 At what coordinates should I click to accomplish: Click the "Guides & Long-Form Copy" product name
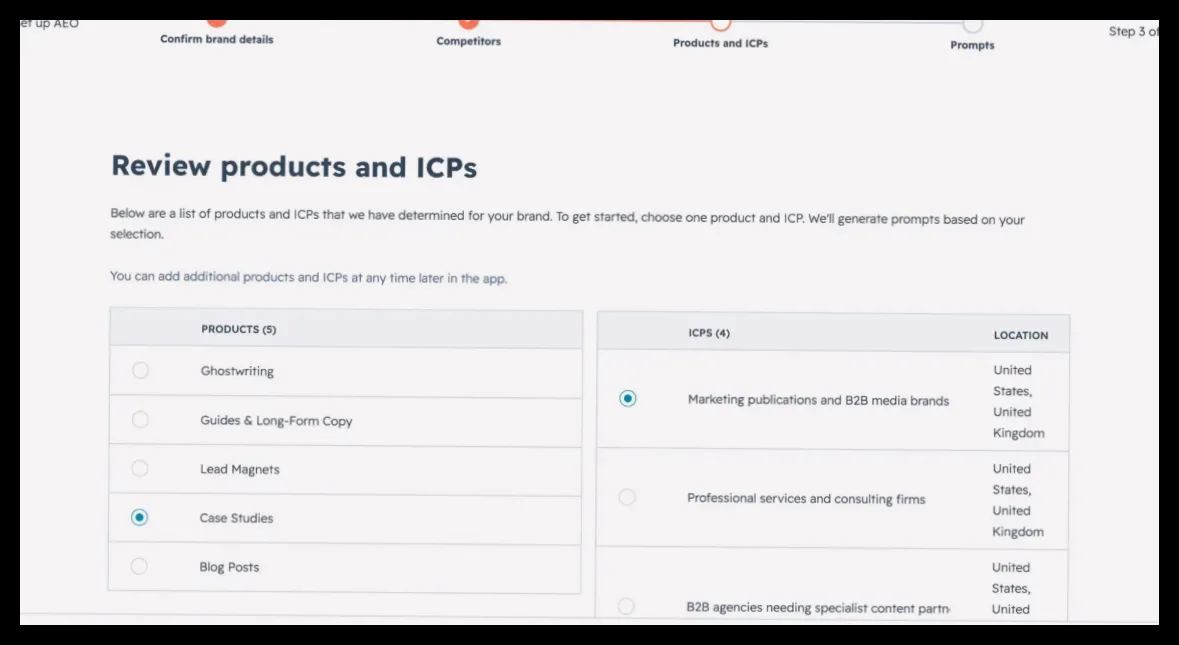coord(276,421)
